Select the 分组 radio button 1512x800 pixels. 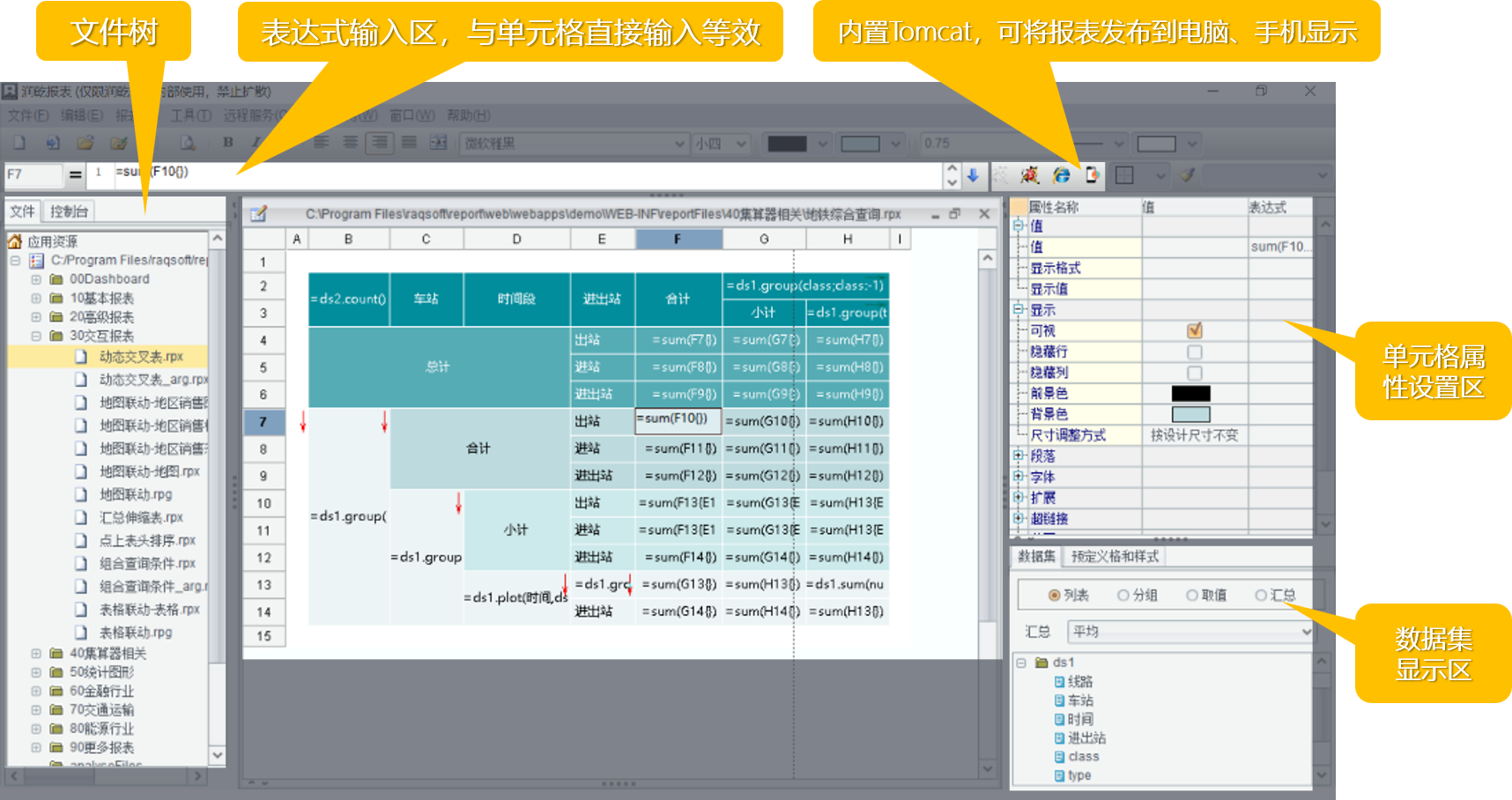(1123, 596)
